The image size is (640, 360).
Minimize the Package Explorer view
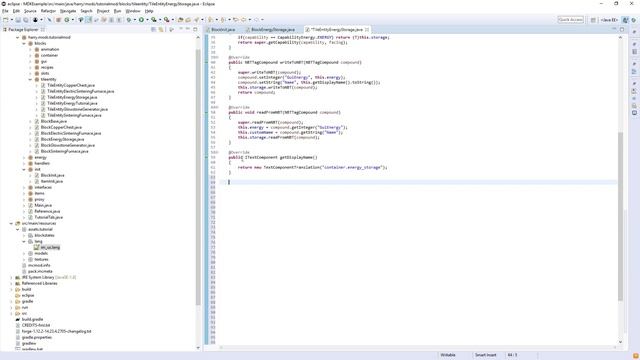(x=188, y=29)
